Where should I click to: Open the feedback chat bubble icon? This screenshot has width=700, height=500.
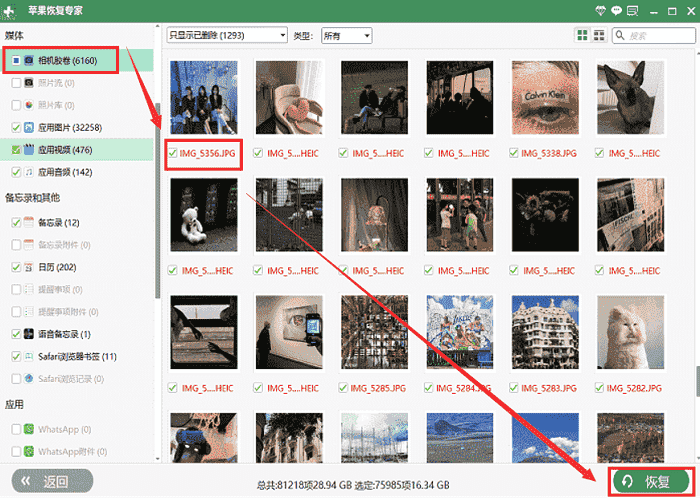pos(617,11)
